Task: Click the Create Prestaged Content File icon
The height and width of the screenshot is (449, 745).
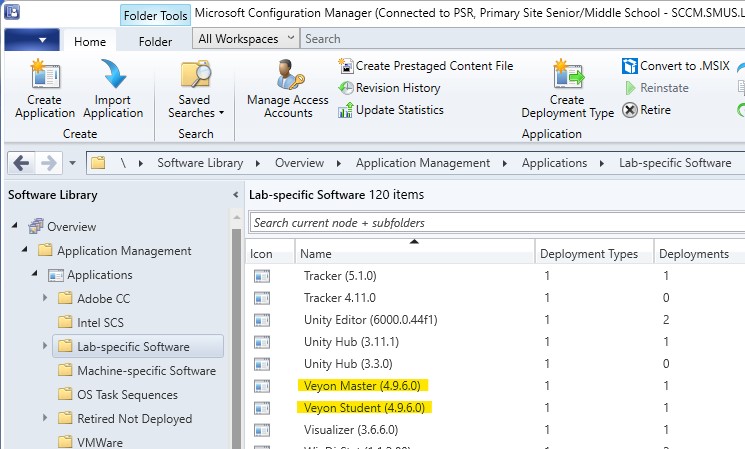Action: [x=346, y=66]
